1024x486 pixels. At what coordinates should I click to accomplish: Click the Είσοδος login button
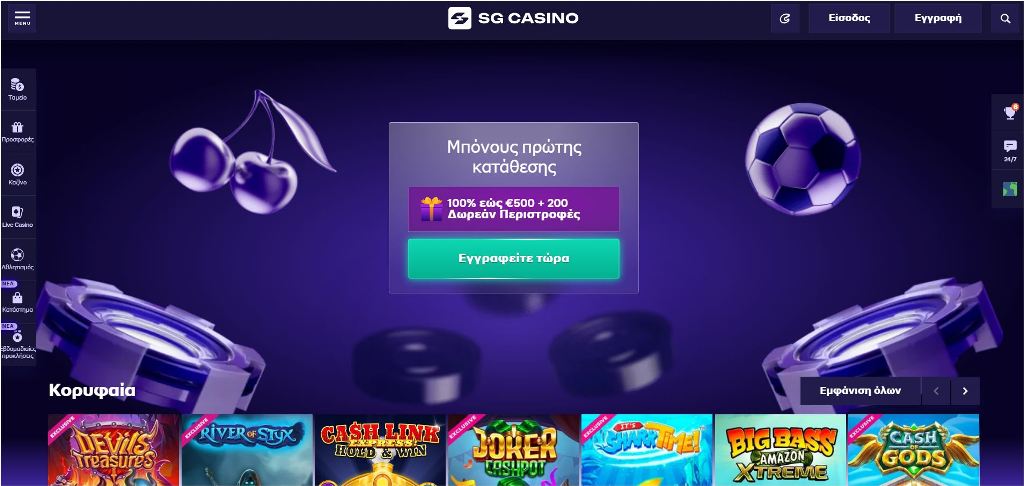(x=849, y=18)
